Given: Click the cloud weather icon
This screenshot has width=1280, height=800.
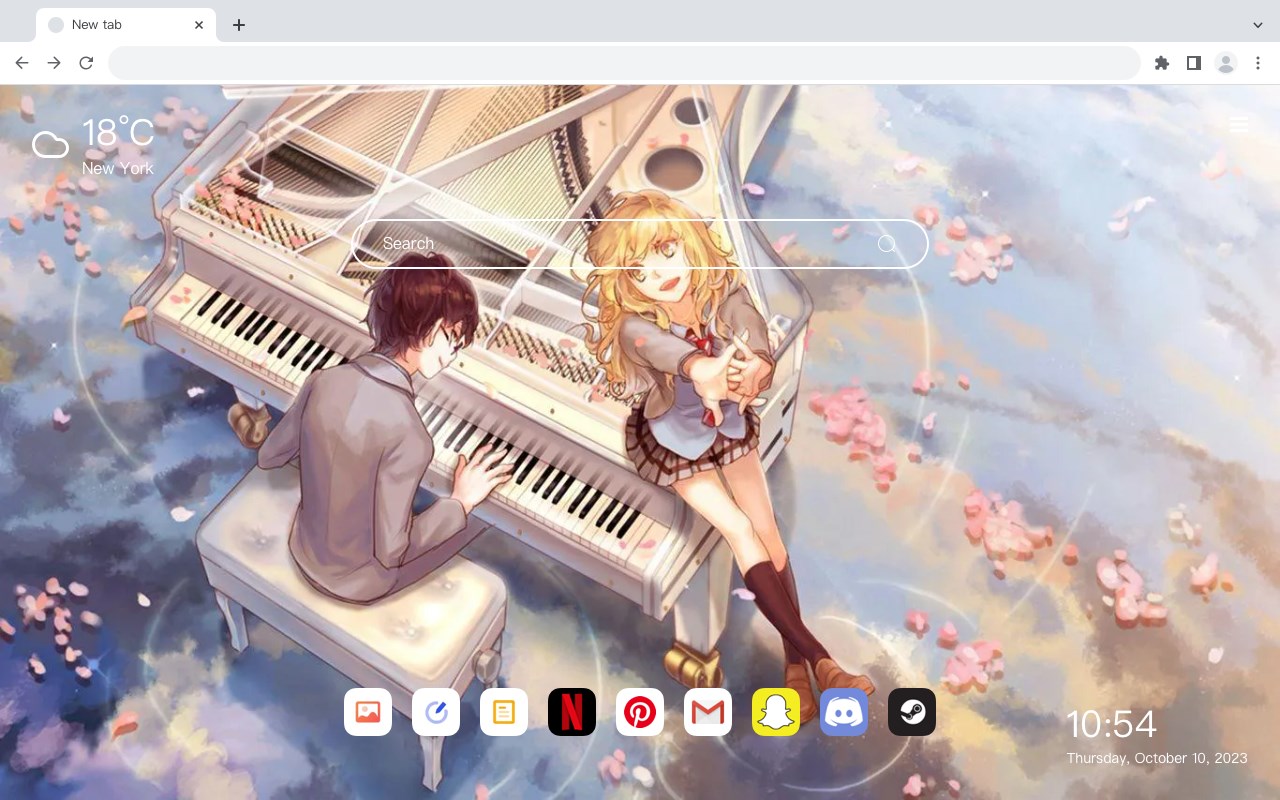Looking at the screenshot, I should (50, 145).
